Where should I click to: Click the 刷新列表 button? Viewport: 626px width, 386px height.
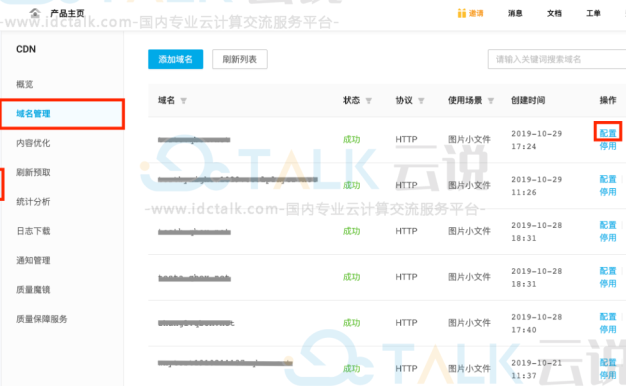(240, 59)
